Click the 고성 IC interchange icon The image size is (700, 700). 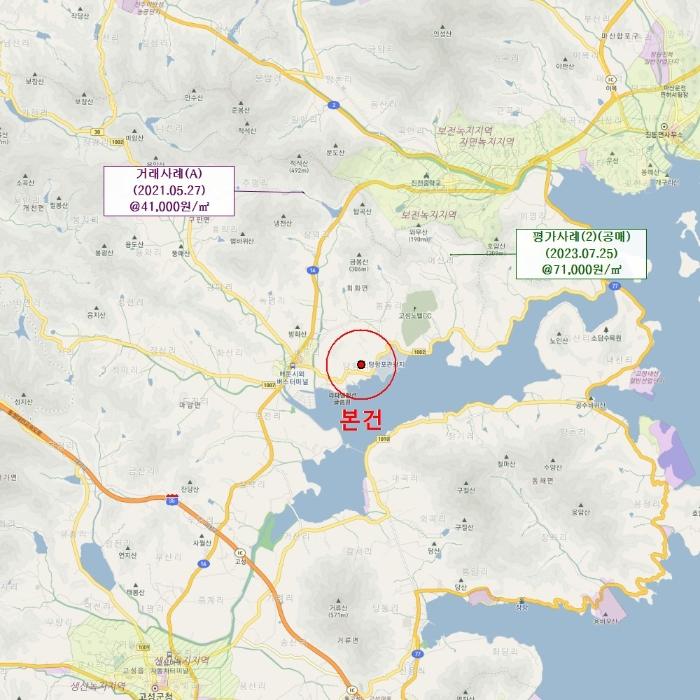tap(241, 552)
